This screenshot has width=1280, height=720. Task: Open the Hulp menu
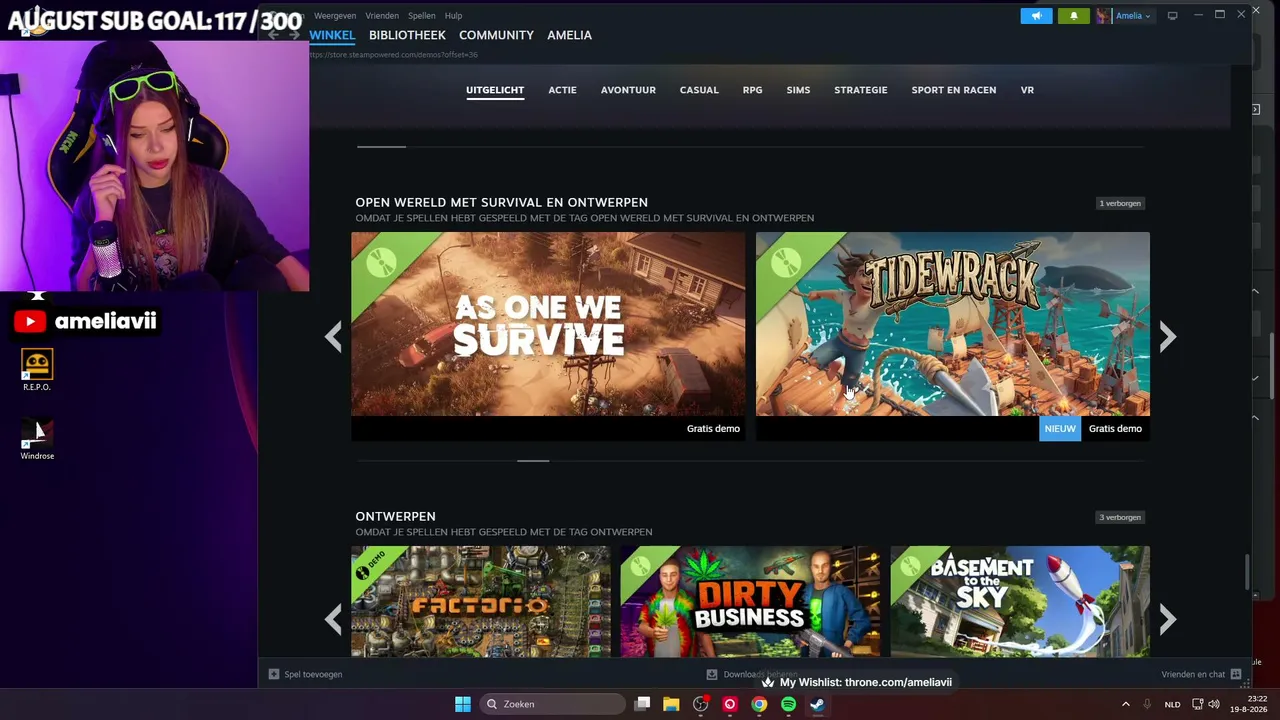coord(453,16)
